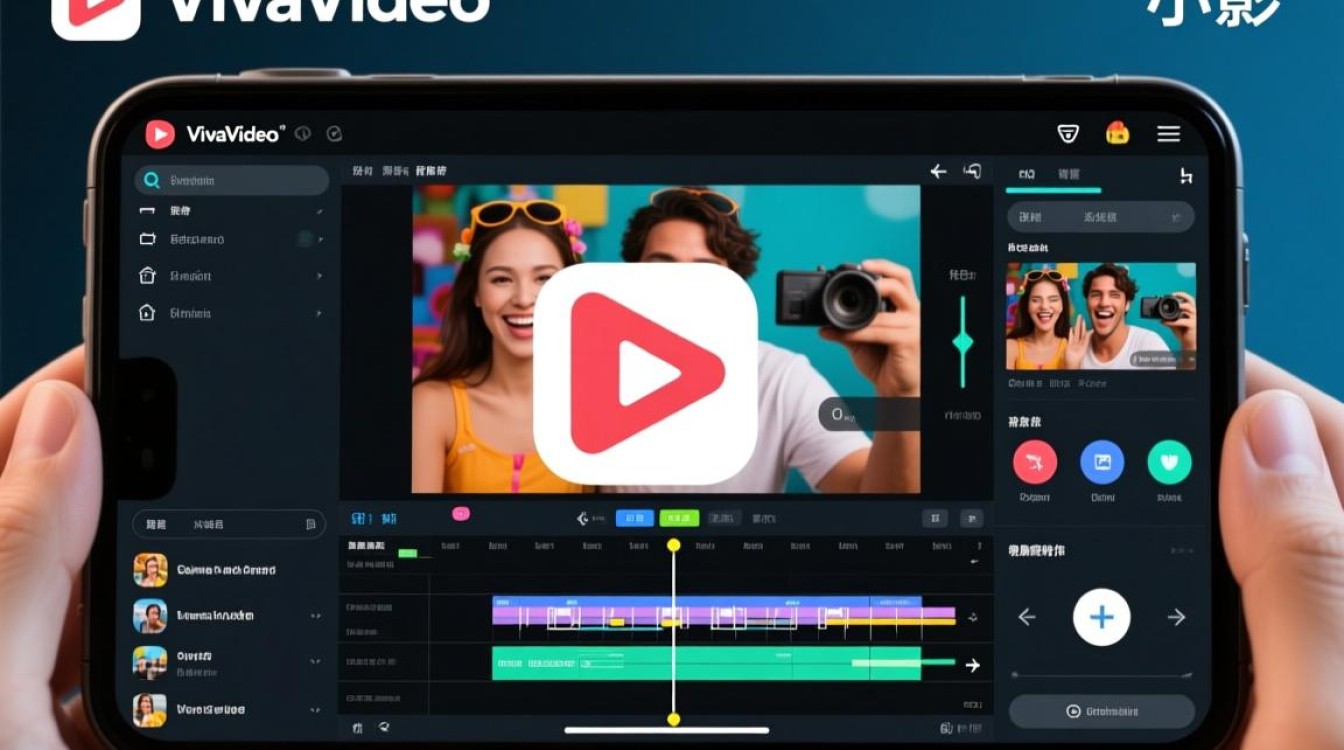Click the yellow playhead handle atop the timeline
The height and width of the screenshot is (750, 1344).
pyautogui.click(x=673, y=545)
